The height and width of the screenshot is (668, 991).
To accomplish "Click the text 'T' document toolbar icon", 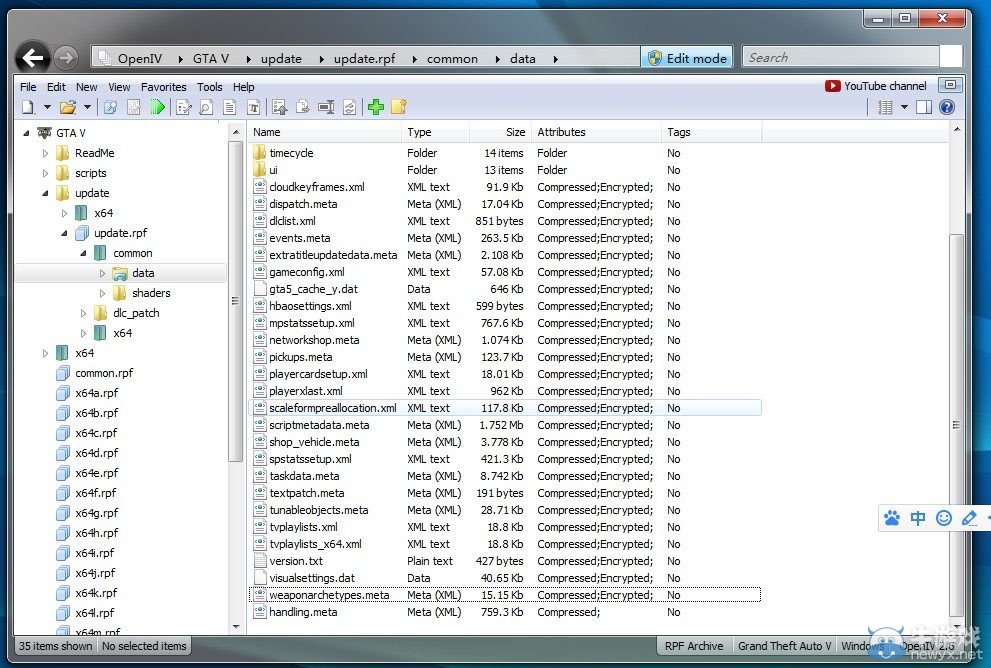I will tap(253, 107).
